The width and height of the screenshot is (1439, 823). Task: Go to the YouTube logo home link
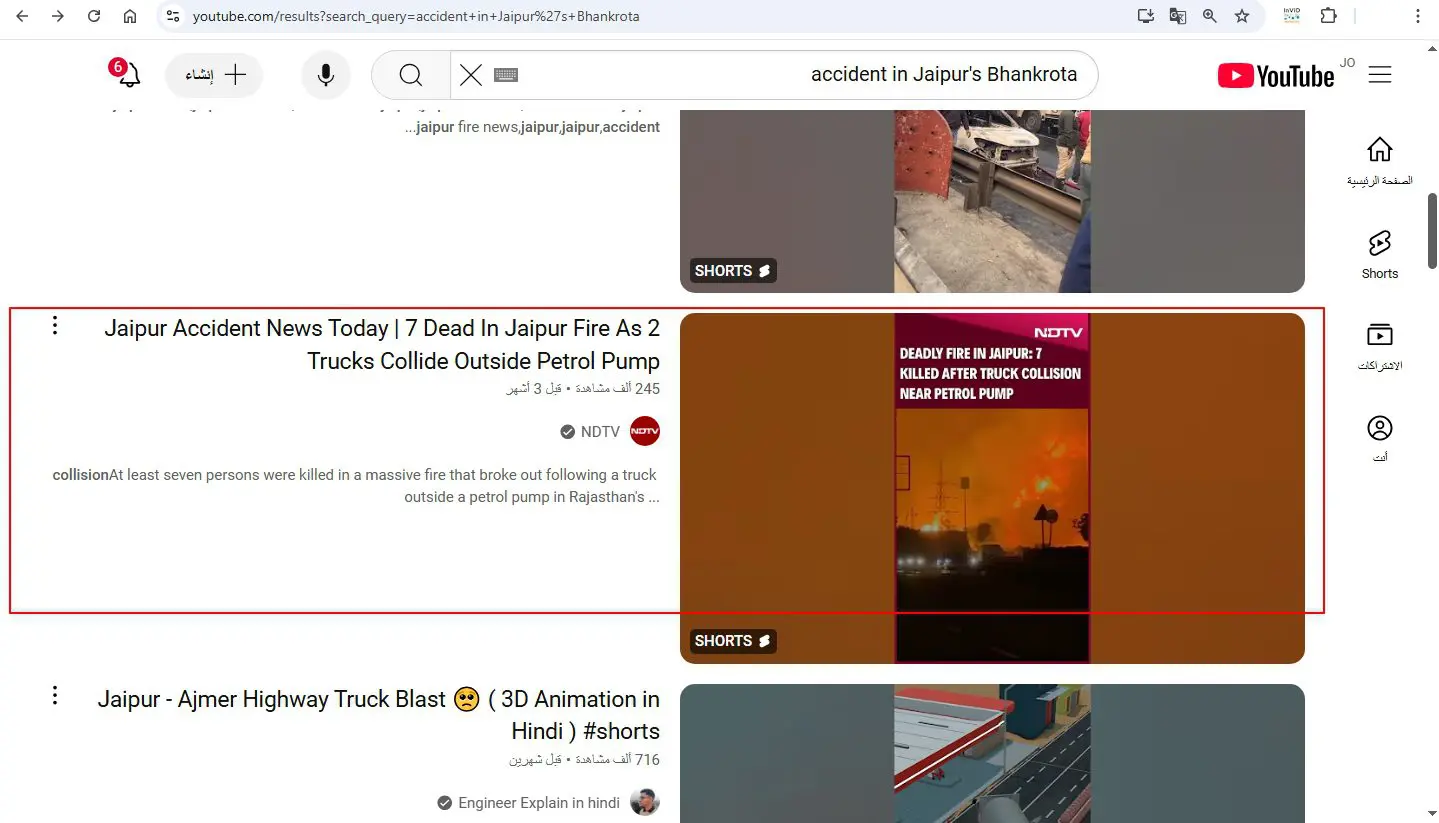1276,75
